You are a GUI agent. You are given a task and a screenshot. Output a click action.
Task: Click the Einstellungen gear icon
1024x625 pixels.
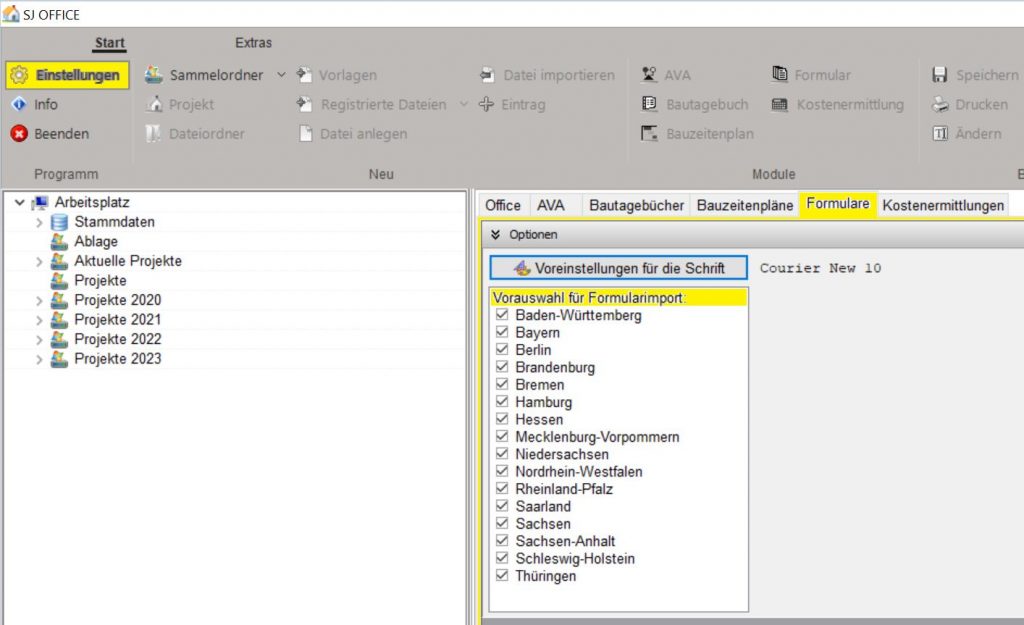[19, 75]
